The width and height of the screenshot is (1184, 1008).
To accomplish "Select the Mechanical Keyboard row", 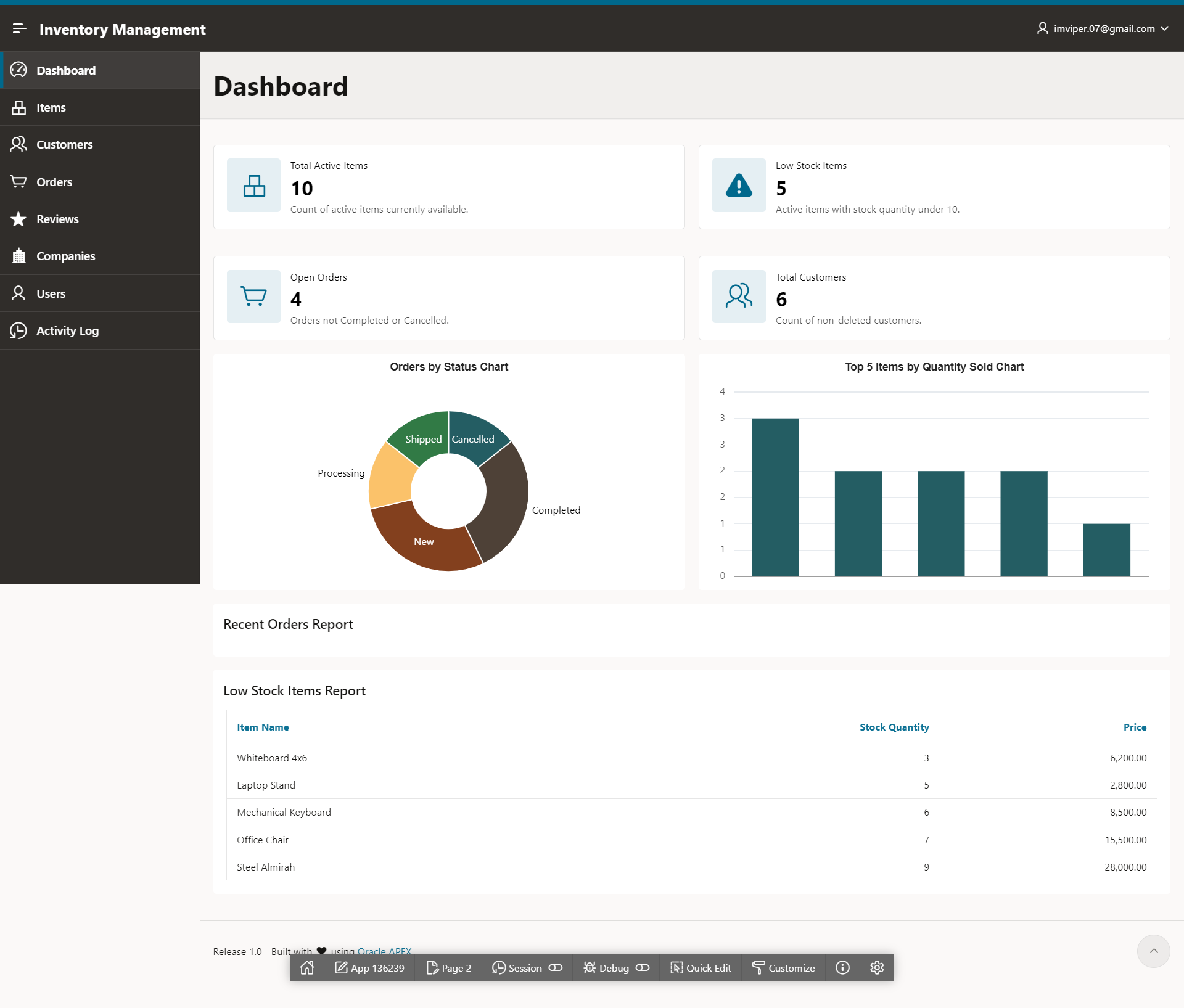I will pos(691,812).
